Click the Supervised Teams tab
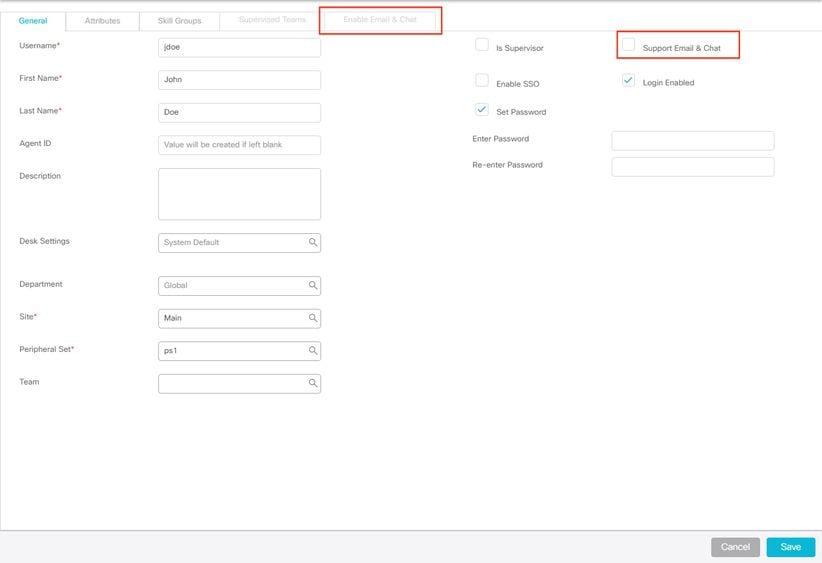 click(272, 20)
